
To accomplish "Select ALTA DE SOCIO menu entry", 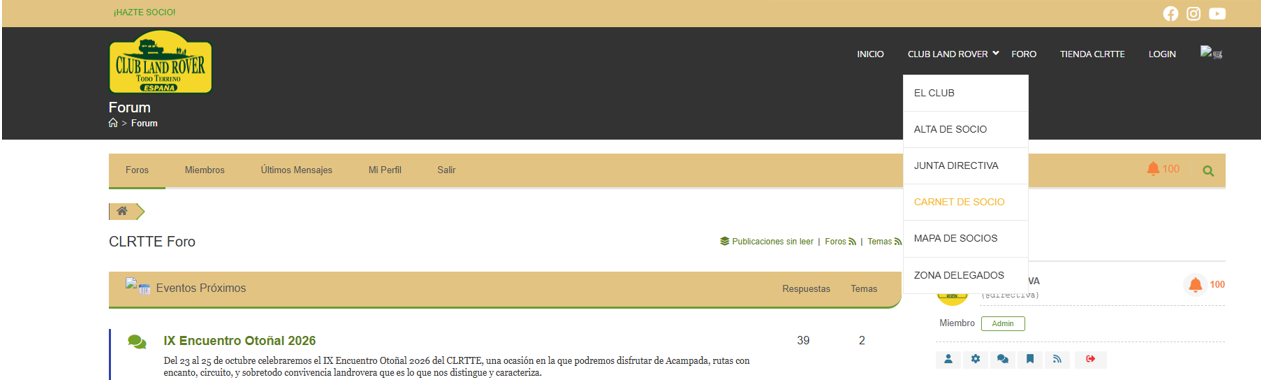I will [965, 129].
